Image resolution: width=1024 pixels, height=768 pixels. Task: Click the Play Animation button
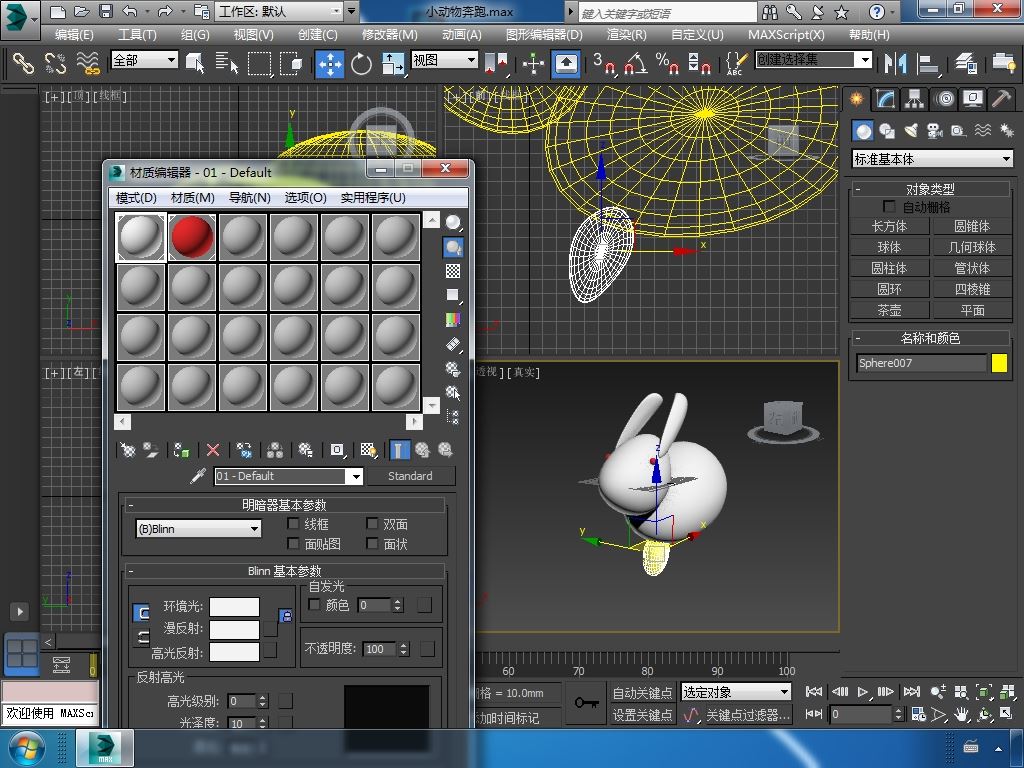tap(863, 691)
